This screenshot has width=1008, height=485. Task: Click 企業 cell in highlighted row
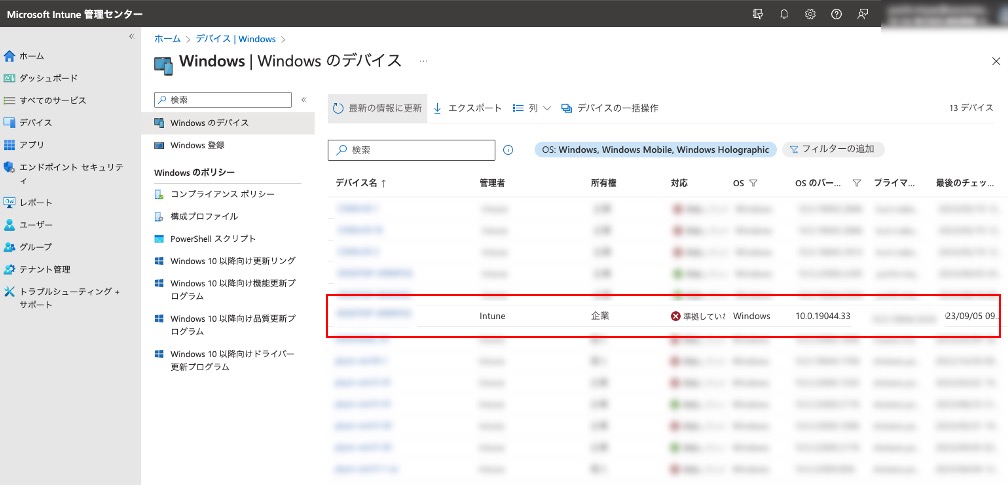coord(600,316)
